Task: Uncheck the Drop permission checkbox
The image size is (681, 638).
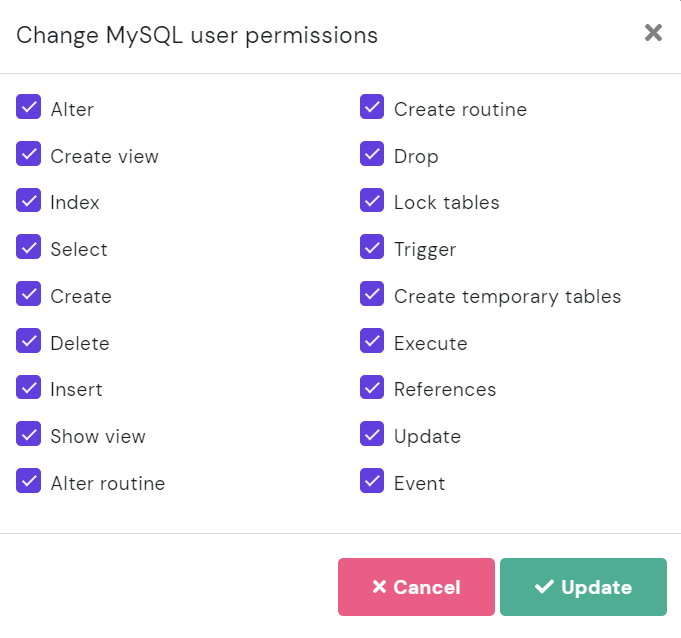Action: pyautogui.click(x=372, y=154)
